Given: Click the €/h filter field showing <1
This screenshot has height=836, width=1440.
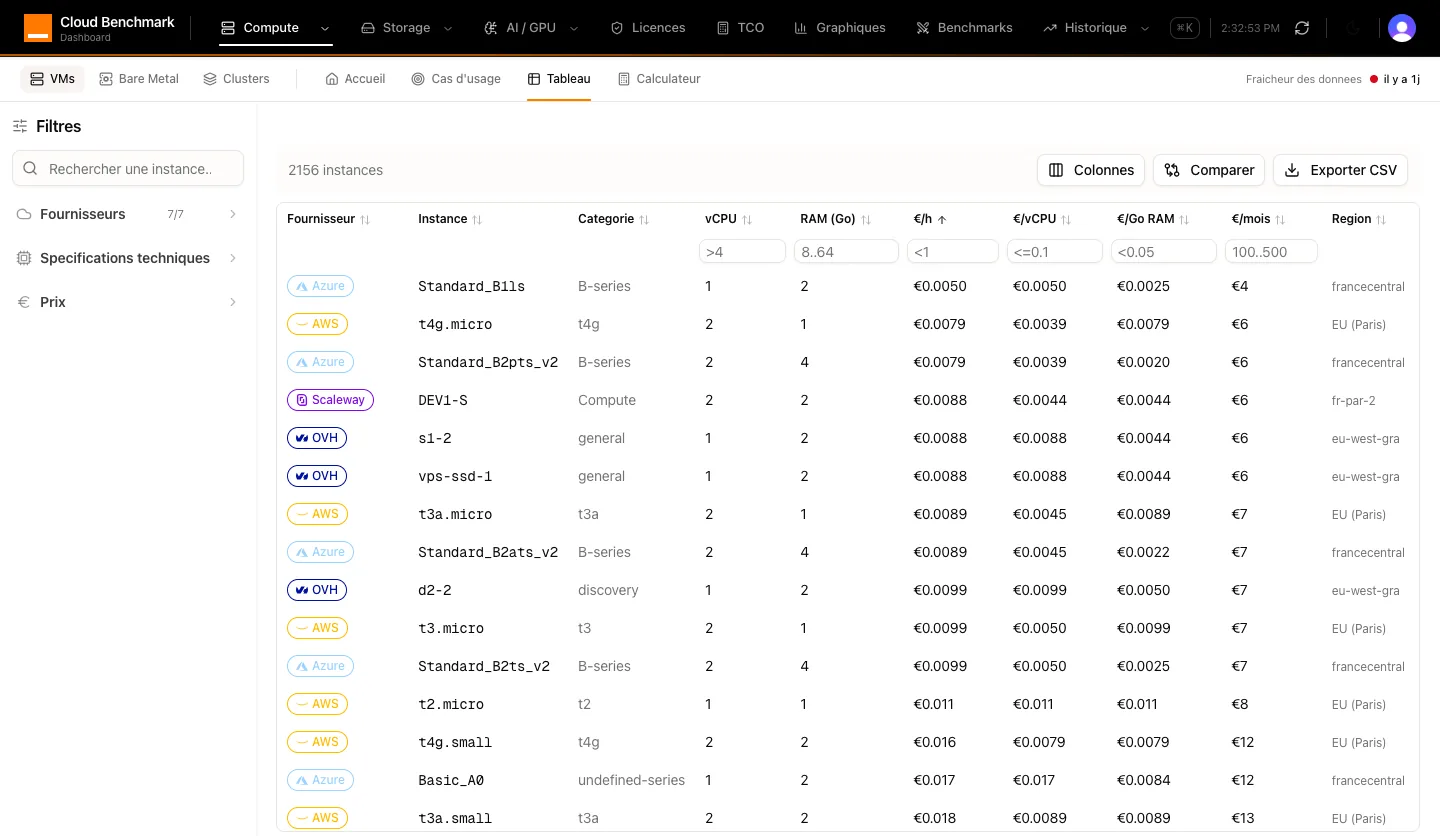Looking at the screenshot, I should tap(953, 251).
